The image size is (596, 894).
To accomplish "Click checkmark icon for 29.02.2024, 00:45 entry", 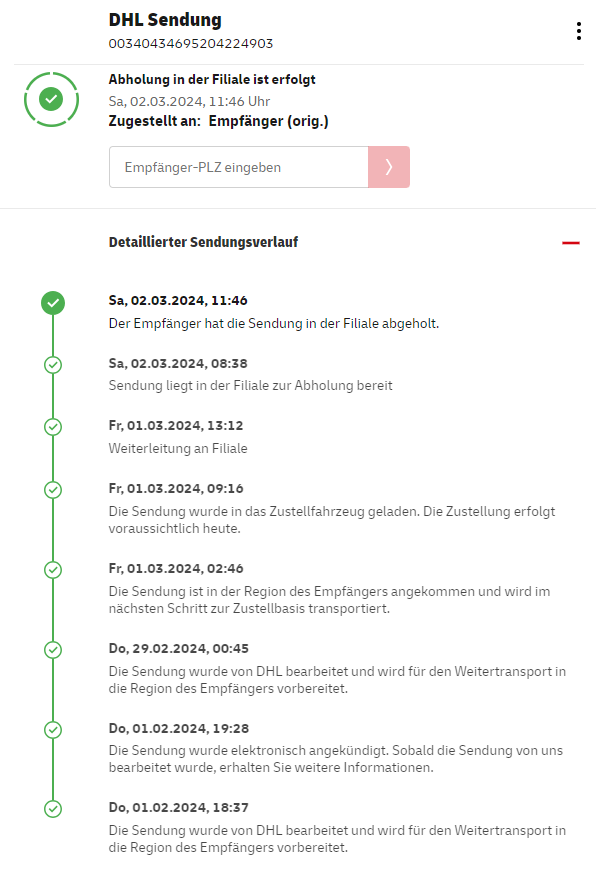I will [x=53, y=650].
